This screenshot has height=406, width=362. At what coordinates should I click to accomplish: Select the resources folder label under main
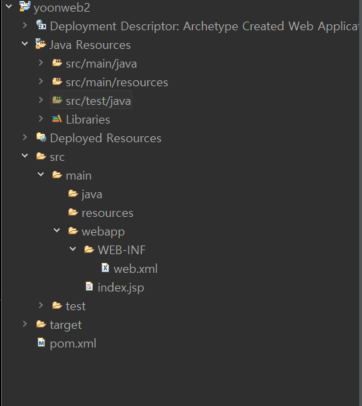(x=107, y=213)
